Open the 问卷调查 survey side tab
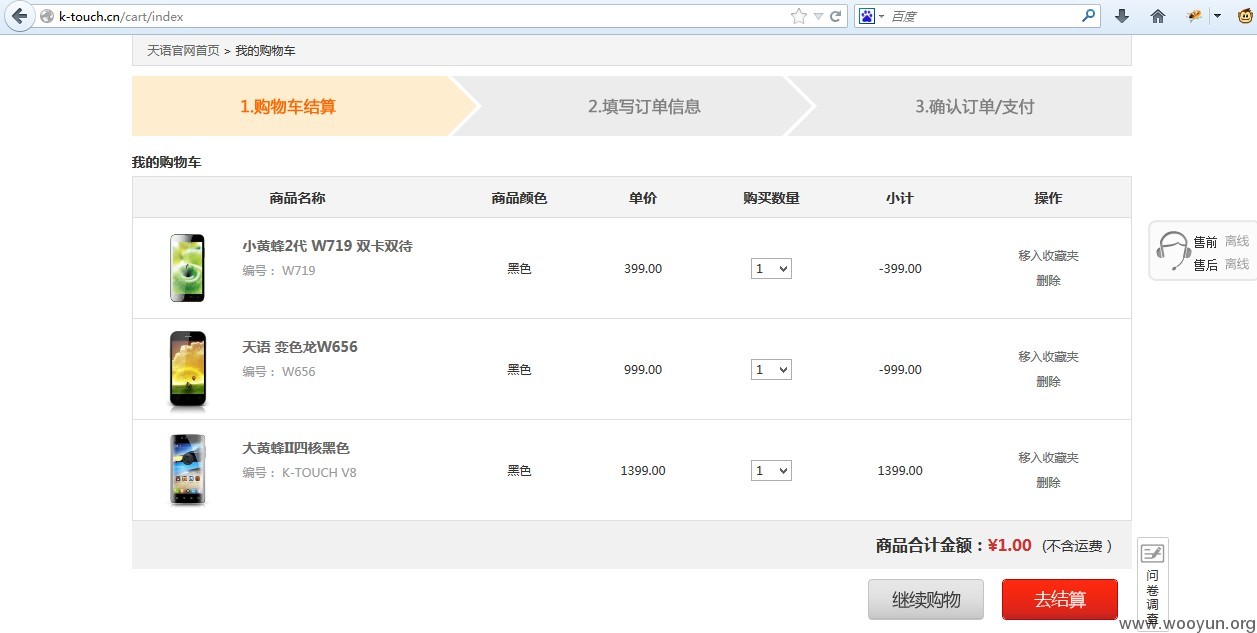The image size is (1257, 633). click(x=1152, y=584)
